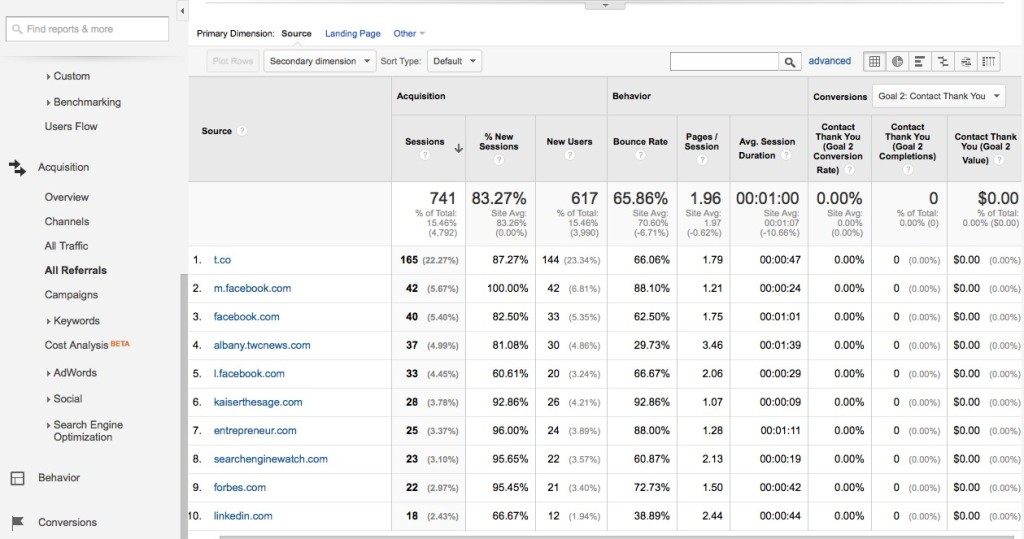Collapse the left sidebar arrow
1024x539 pixels.
[x=182, y=10]
